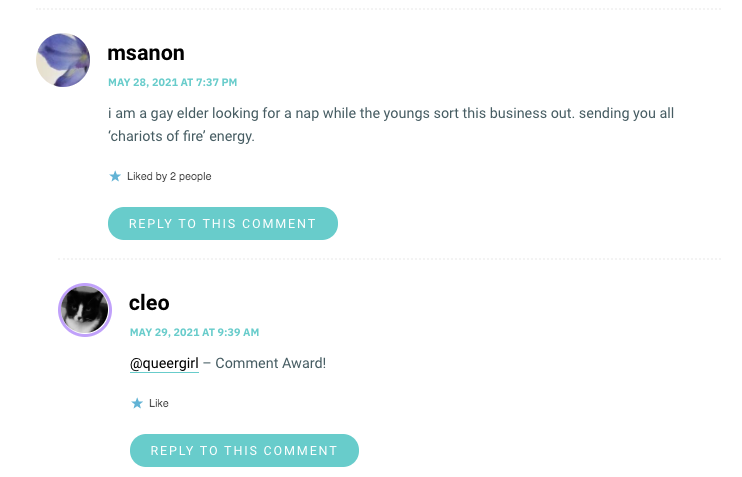742x477 pixels.
Task: Open msanon's purple flower avatar
Action: click(63, 60)
